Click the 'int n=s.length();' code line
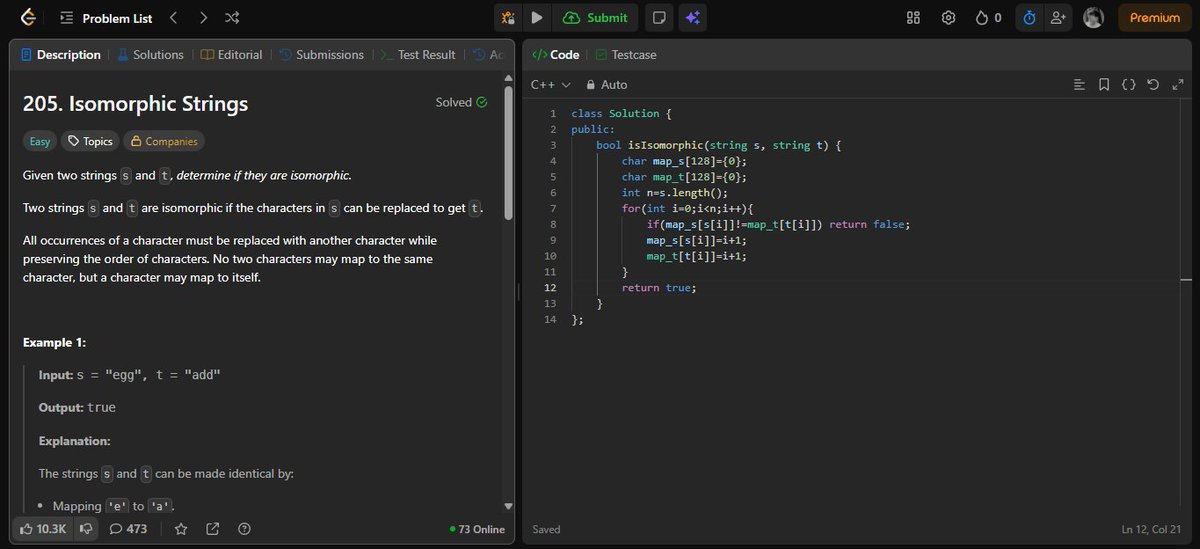 (675, 192)
